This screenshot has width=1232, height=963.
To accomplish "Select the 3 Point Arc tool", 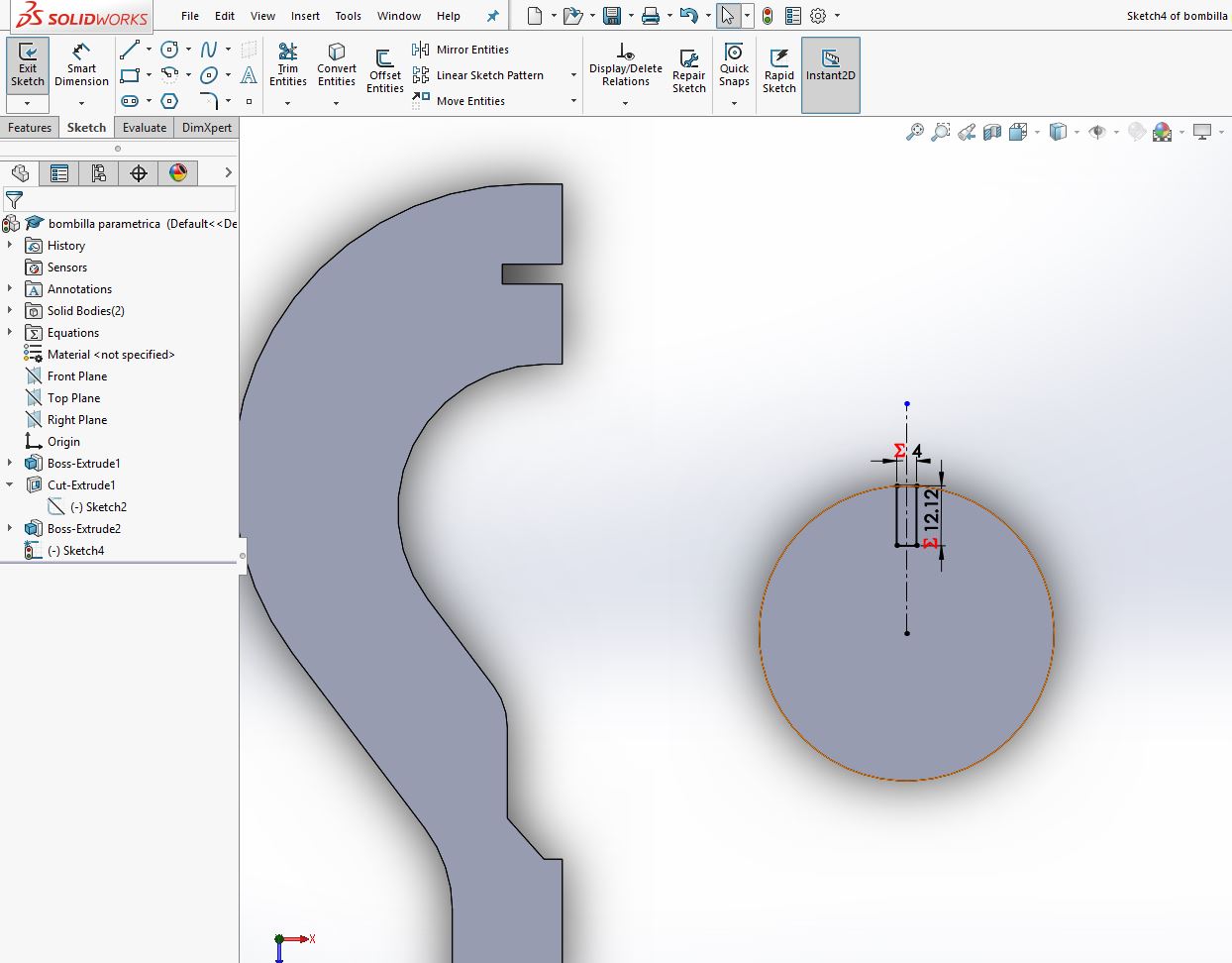I will click(169, 75).
